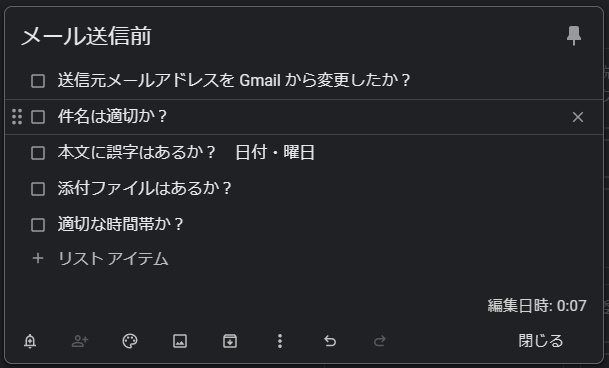This screenshot has width=609, height=368.
Task: Tick the 本文に誤字はあるか？ checkbox
Action: (38, 153)
